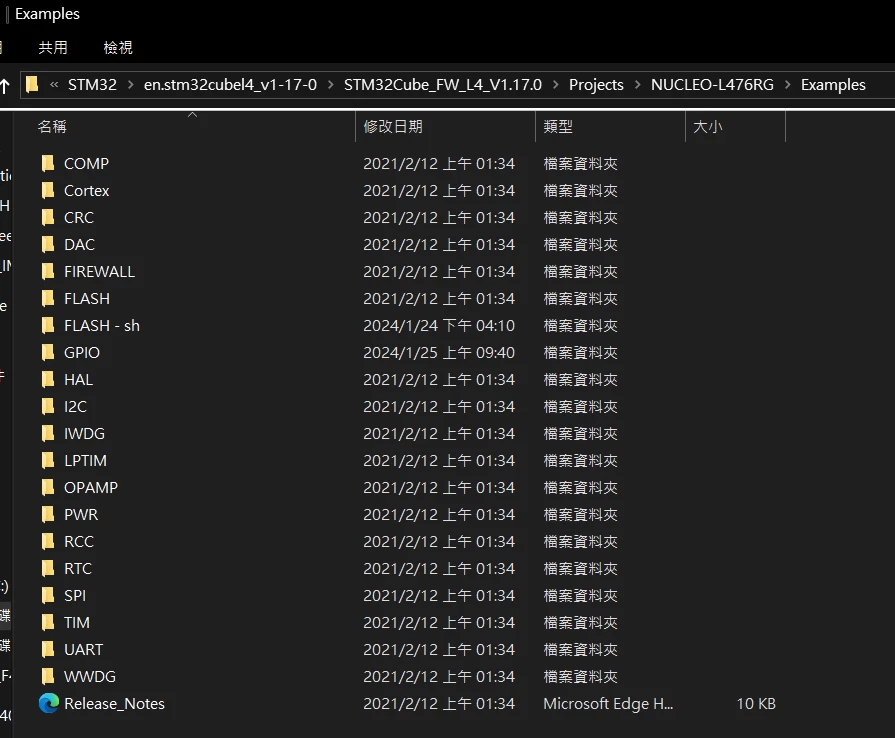Click the WWDG folder icon

coord(48,677)
